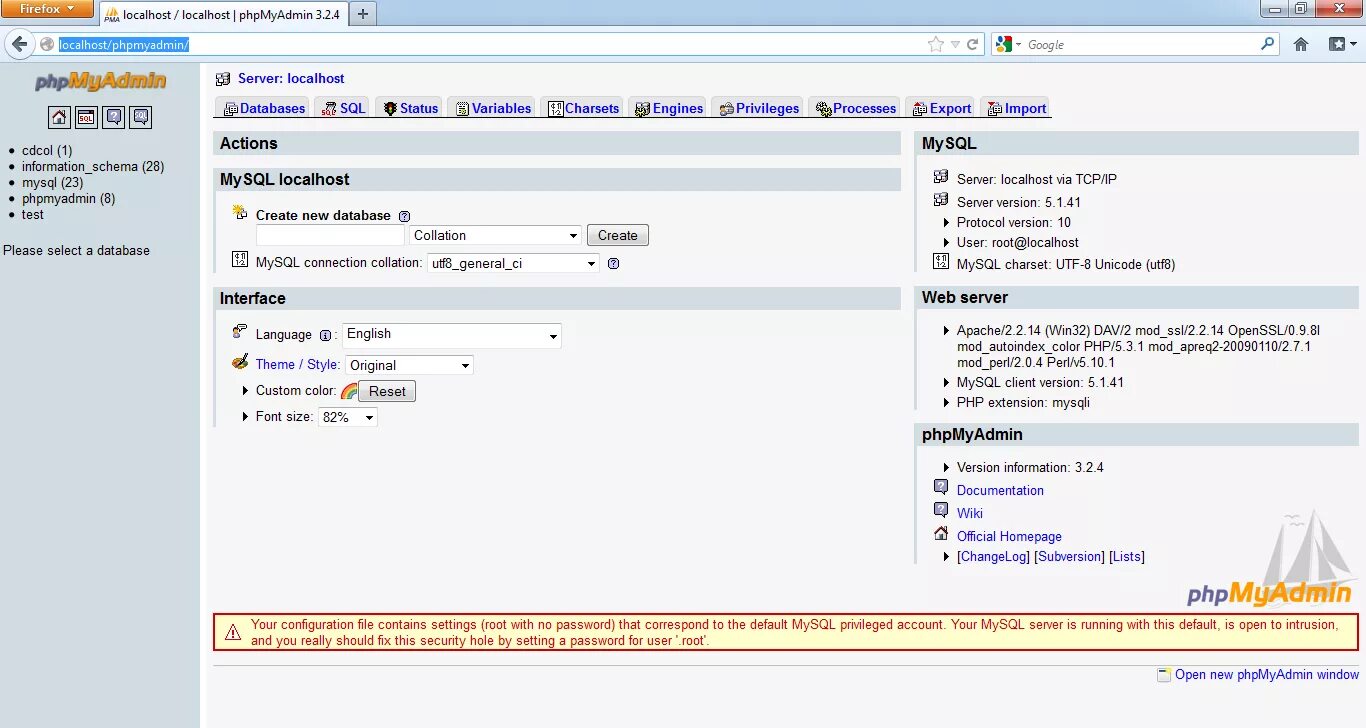The image size is (1366, 728).
Task: Click new window icon beside Open new phpMyAdmin window
Action: [1164, 675]
